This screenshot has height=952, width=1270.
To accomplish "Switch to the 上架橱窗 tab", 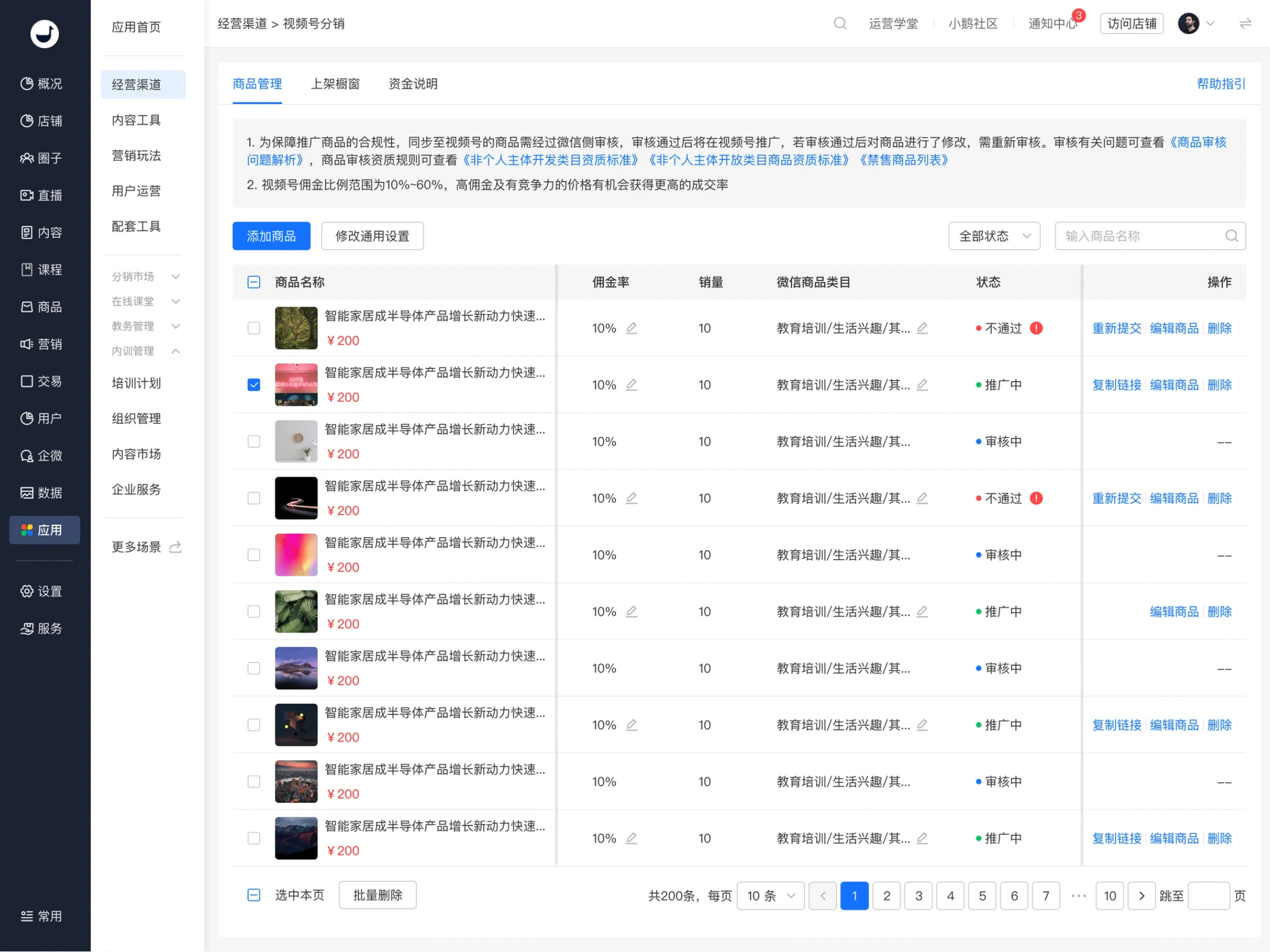I will 335,84.
